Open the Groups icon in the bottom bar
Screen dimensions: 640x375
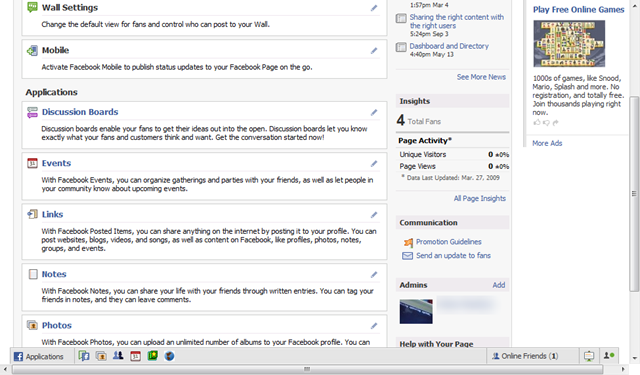(x=118, y=355)
